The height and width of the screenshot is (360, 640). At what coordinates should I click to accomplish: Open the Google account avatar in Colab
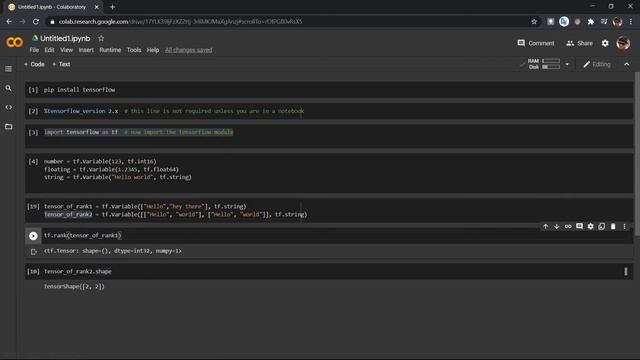pos(623,43)
